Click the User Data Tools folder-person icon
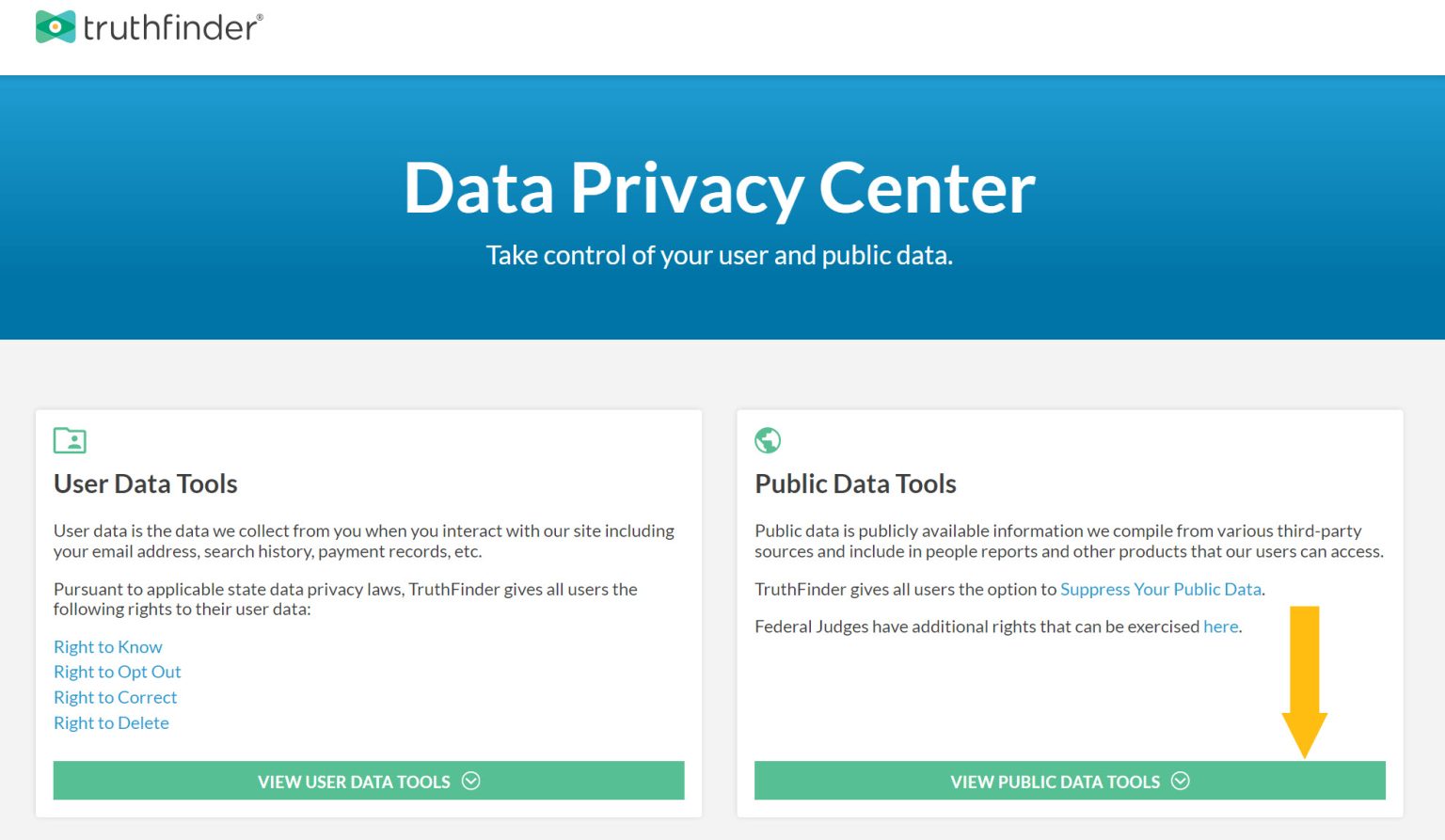This screenshot has width=1445, height=840. coord(70,440)
